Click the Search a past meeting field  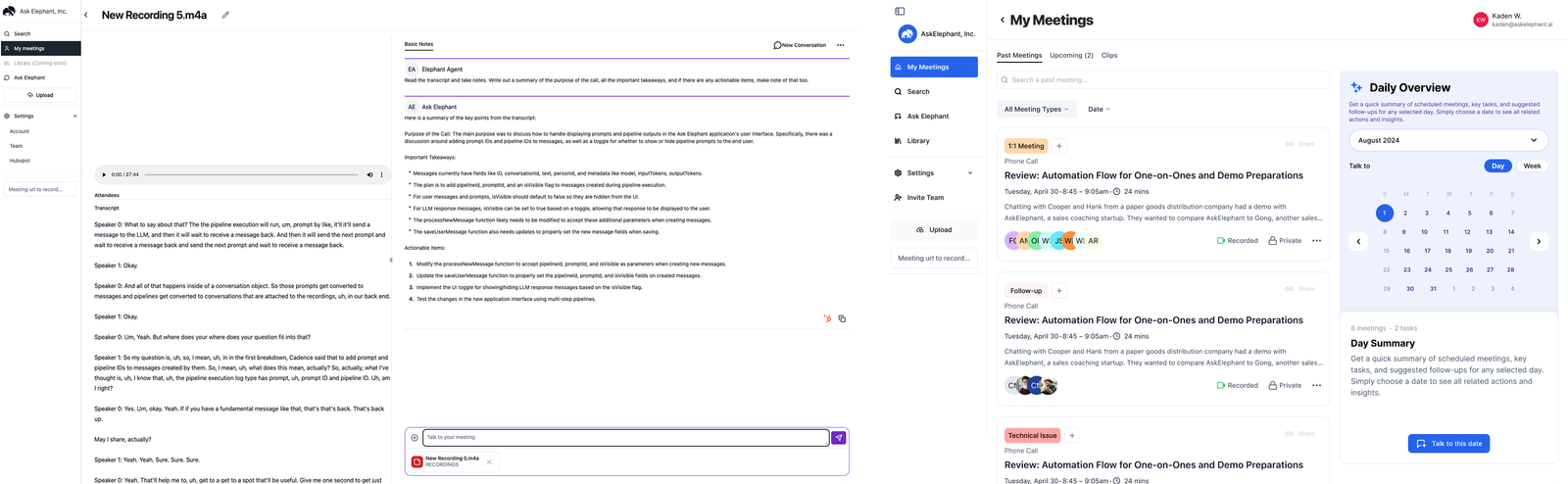pos(1163,79)
